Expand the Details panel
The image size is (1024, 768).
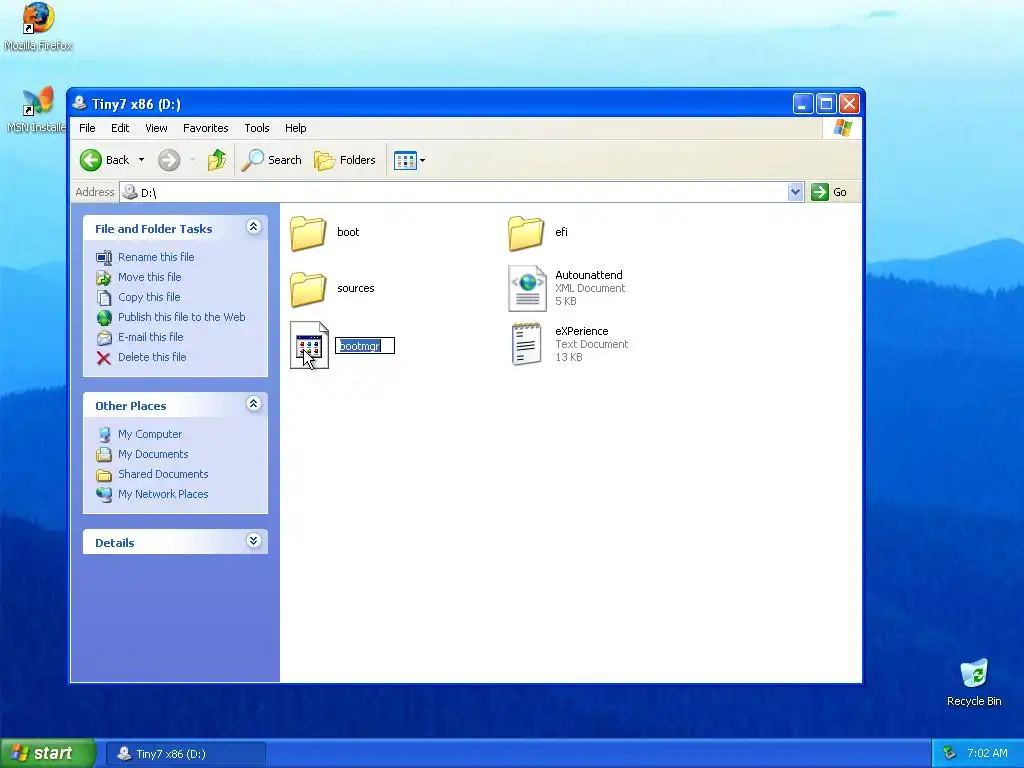(253, 541)
